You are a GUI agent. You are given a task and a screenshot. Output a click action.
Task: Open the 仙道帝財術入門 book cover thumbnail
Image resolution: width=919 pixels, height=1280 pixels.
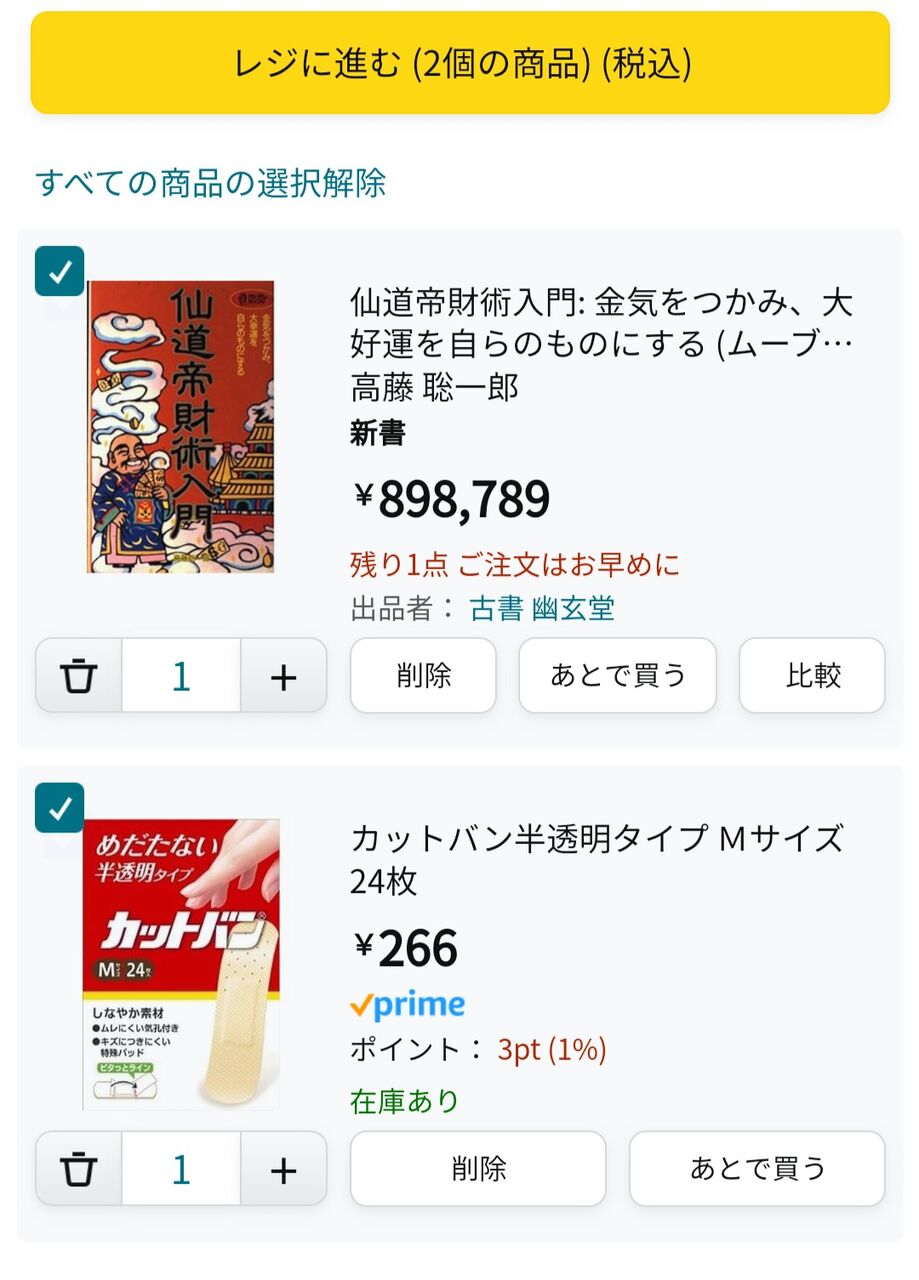[x=180, y=427]
